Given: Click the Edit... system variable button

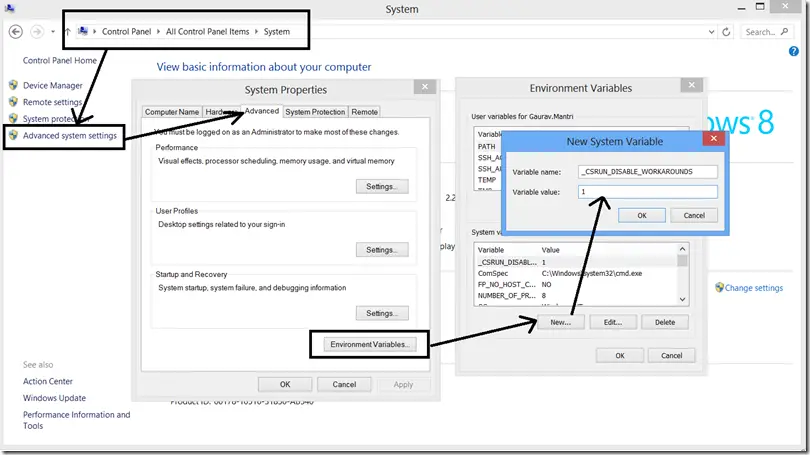Looking at the screenshot, I should tap(613, 322).
